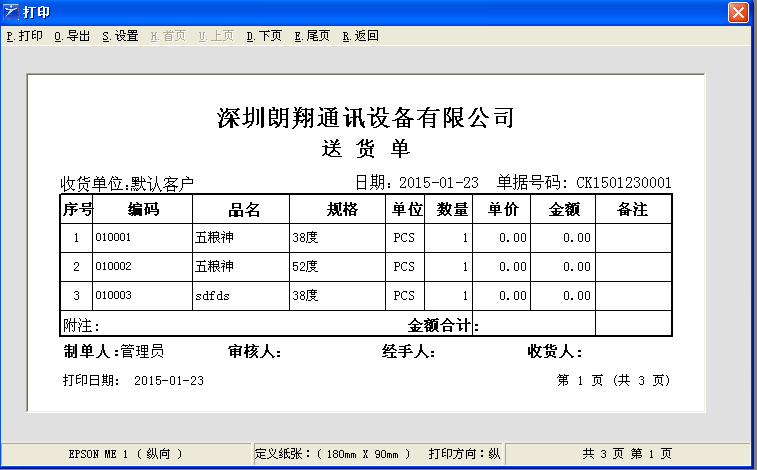Open the Settings (设置) toolbar item
The image size is (757, 470).
pos(120,36)
